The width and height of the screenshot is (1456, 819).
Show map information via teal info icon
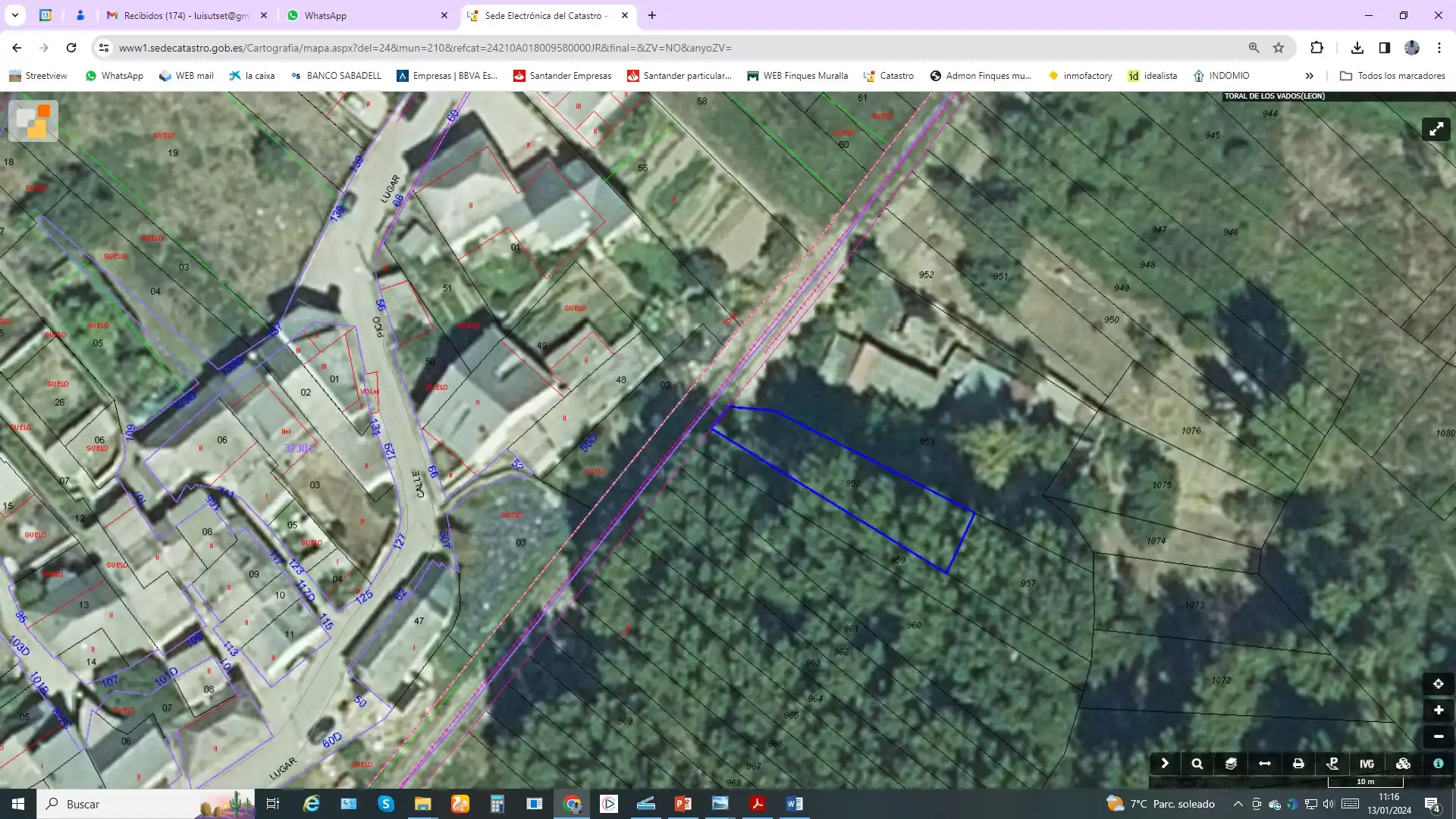pyautogui.click(x=1438, y=764)
